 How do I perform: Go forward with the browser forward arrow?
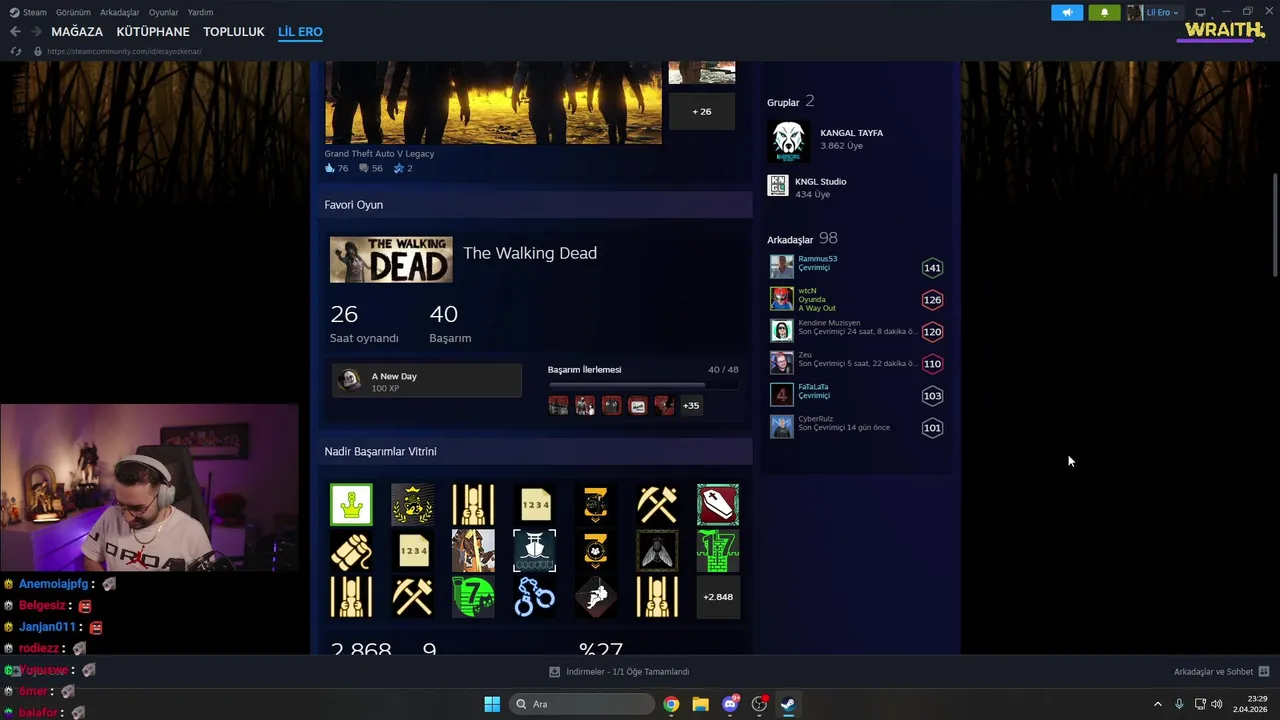(x=36, y=32)
